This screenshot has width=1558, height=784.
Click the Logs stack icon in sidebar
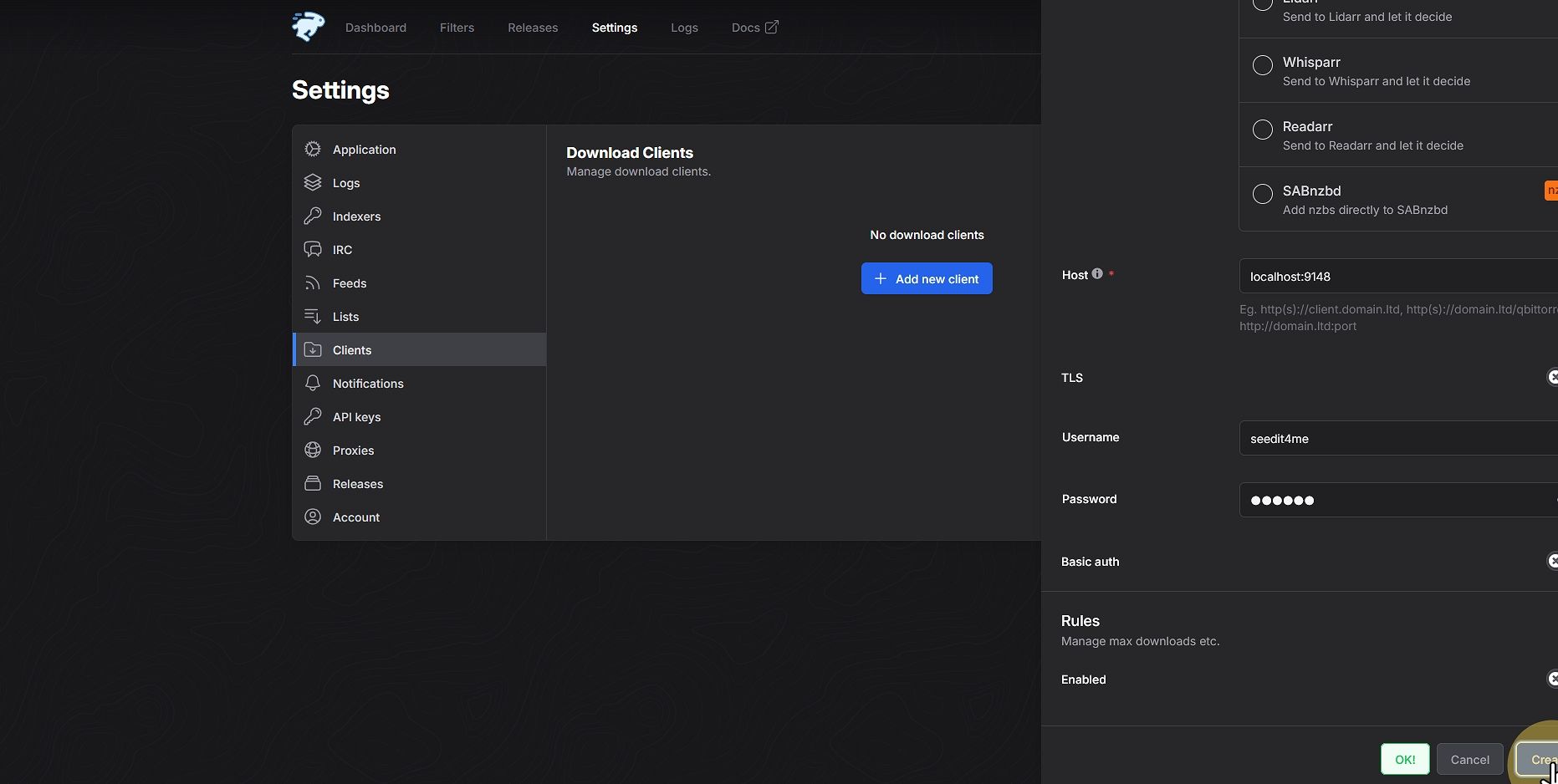pyautogui.click(x=313, y=182)
